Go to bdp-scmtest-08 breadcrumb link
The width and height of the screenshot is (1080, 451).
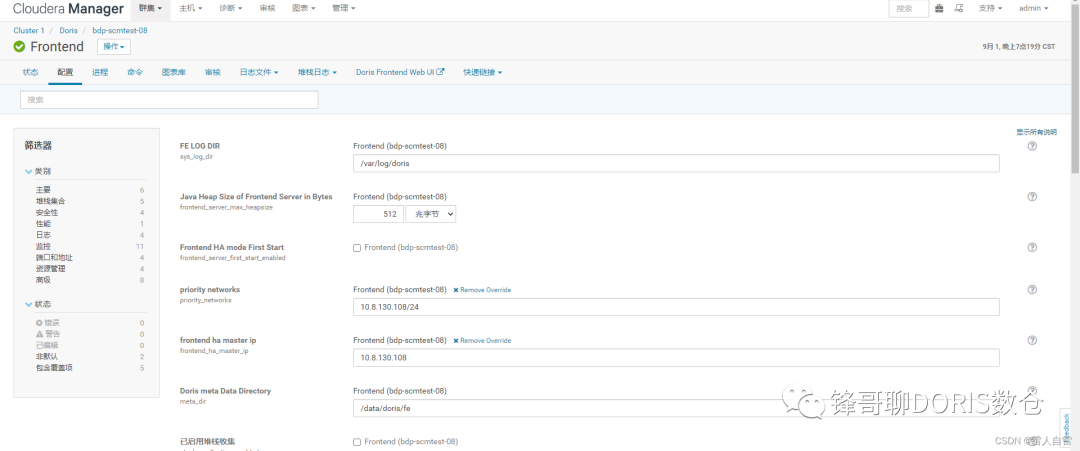tap(120, 30)
